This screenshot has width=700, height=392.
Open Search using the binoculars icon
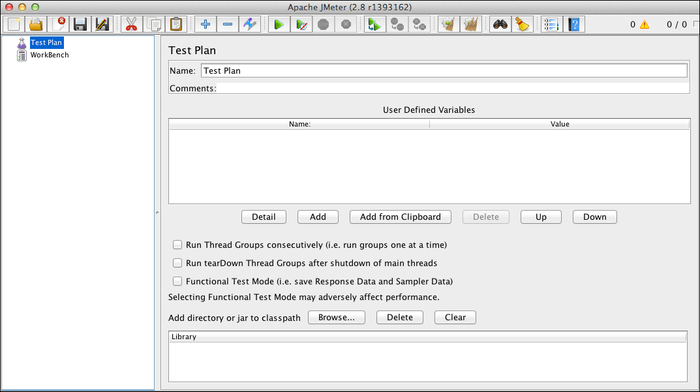coord(500,25)
